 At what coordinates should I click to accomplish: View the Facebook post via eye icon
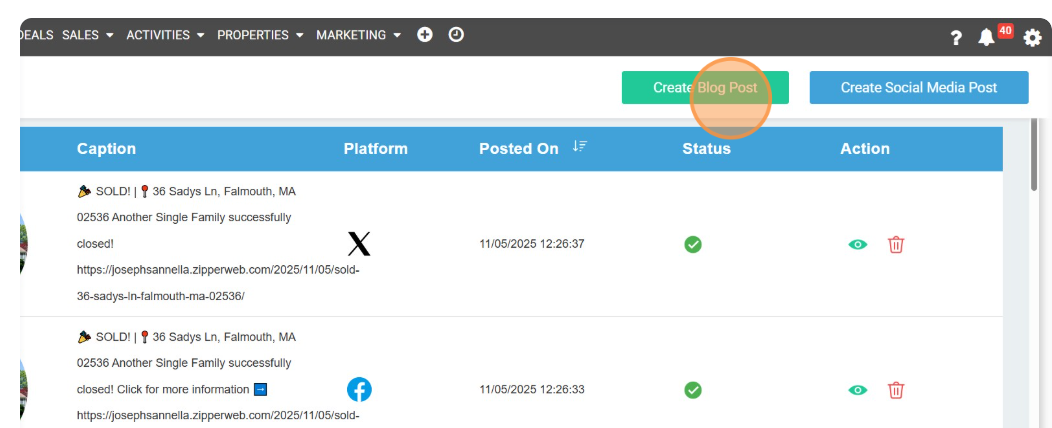[857, 390]
